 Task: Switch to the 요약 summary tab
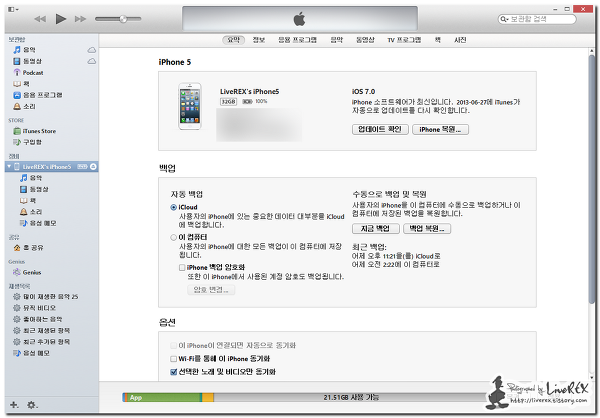[x=233, y=40]
